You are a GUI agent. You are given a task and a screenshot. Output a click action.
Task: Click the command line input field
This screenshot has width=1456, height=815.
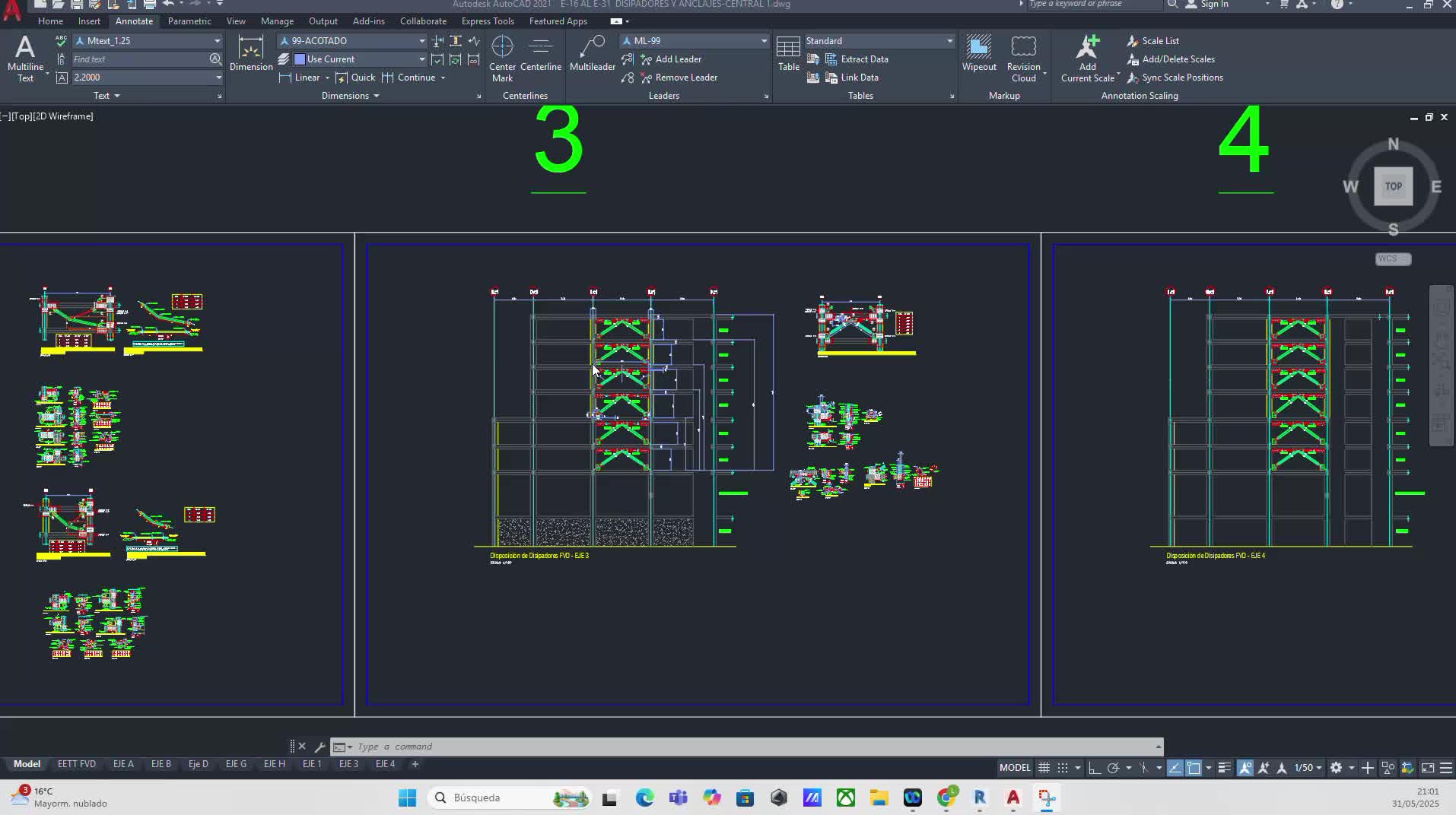[x=753, y=747]
